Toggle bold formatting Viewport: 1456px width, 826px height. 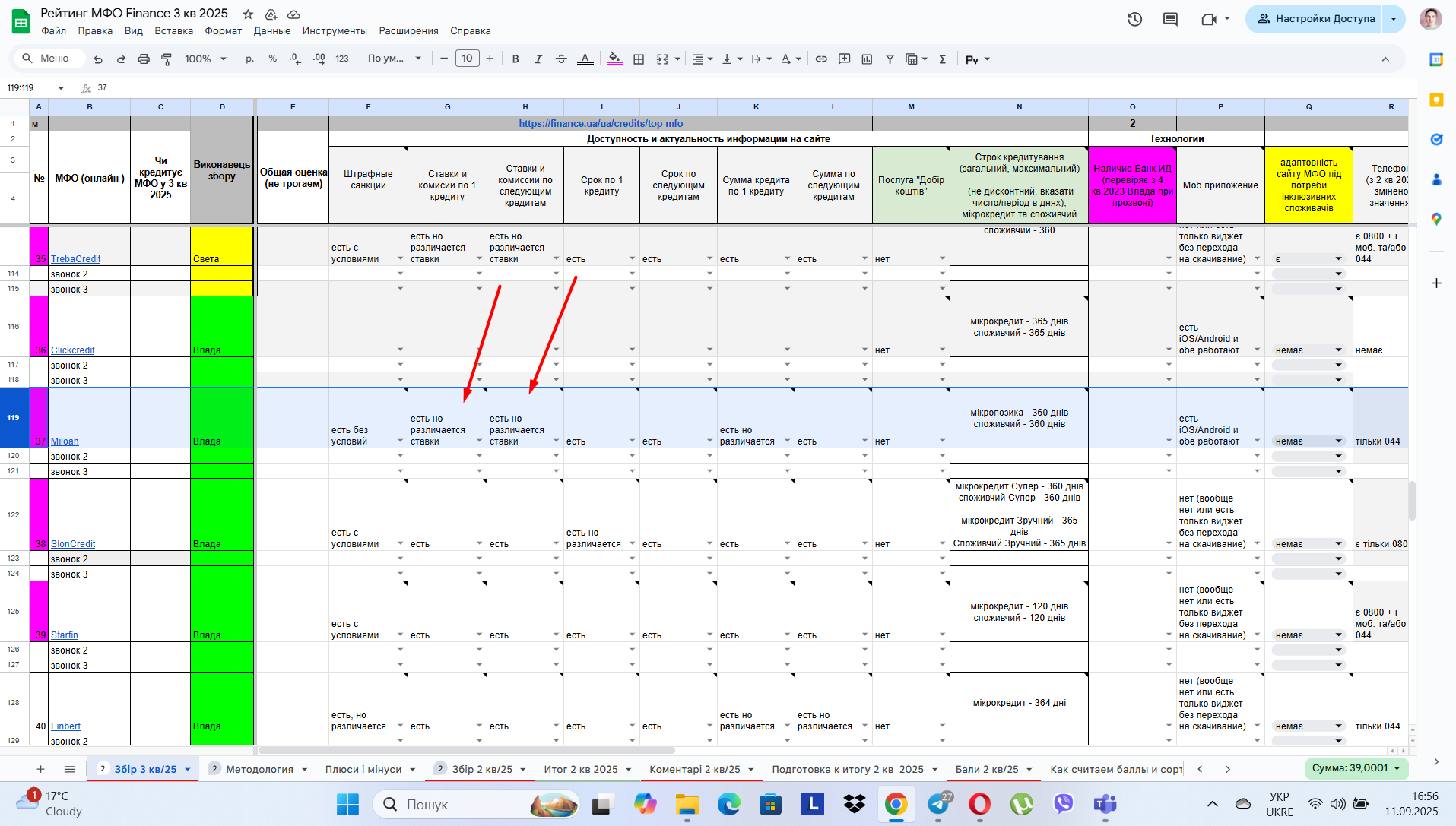click(x=515, y=59)
